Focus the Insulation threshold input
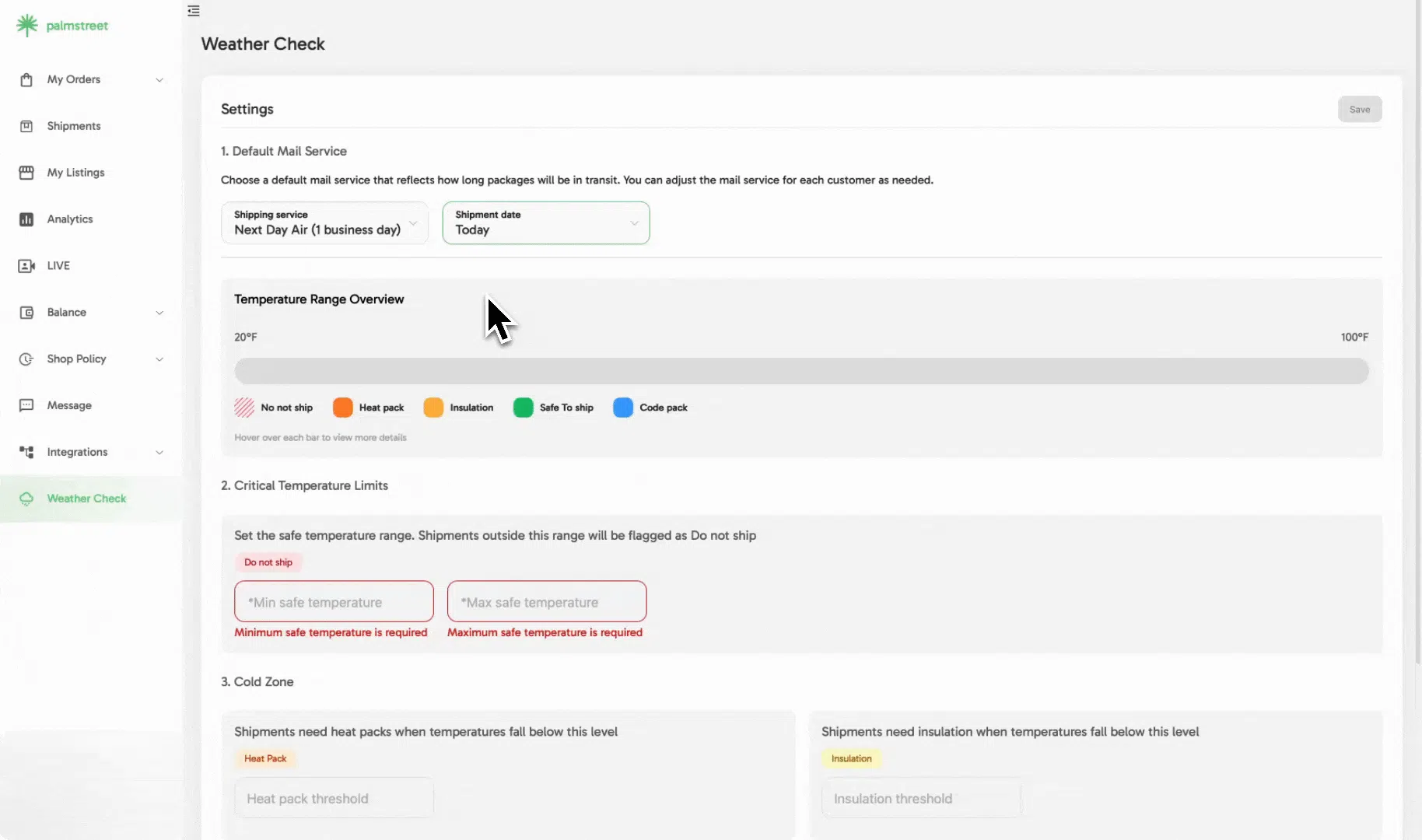The height and width of the screenshot is (840, 1422). (921, 798)
